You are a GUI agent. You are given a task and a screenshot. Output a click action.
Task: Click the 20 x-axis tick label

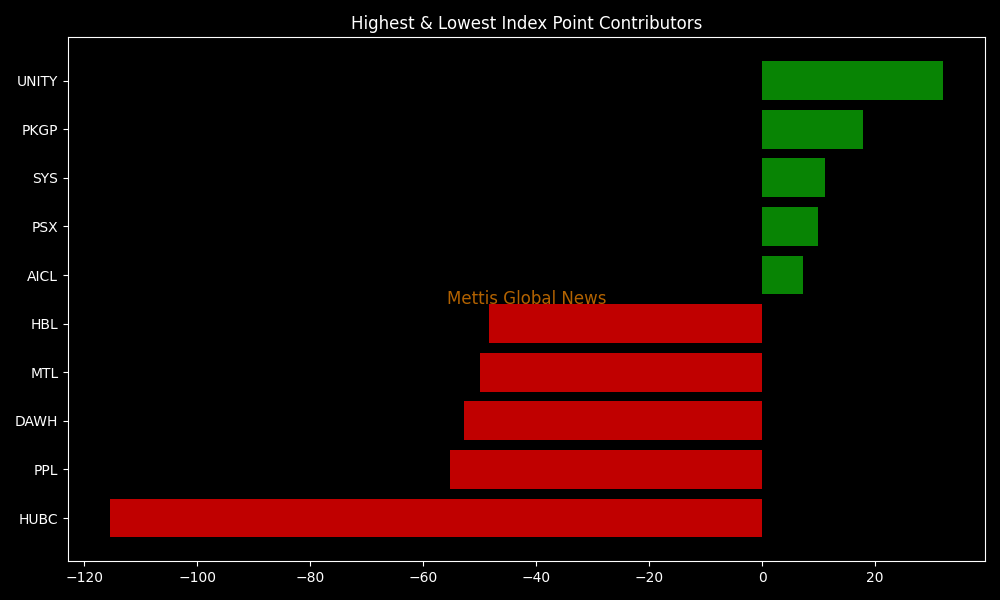click(875, 578)
